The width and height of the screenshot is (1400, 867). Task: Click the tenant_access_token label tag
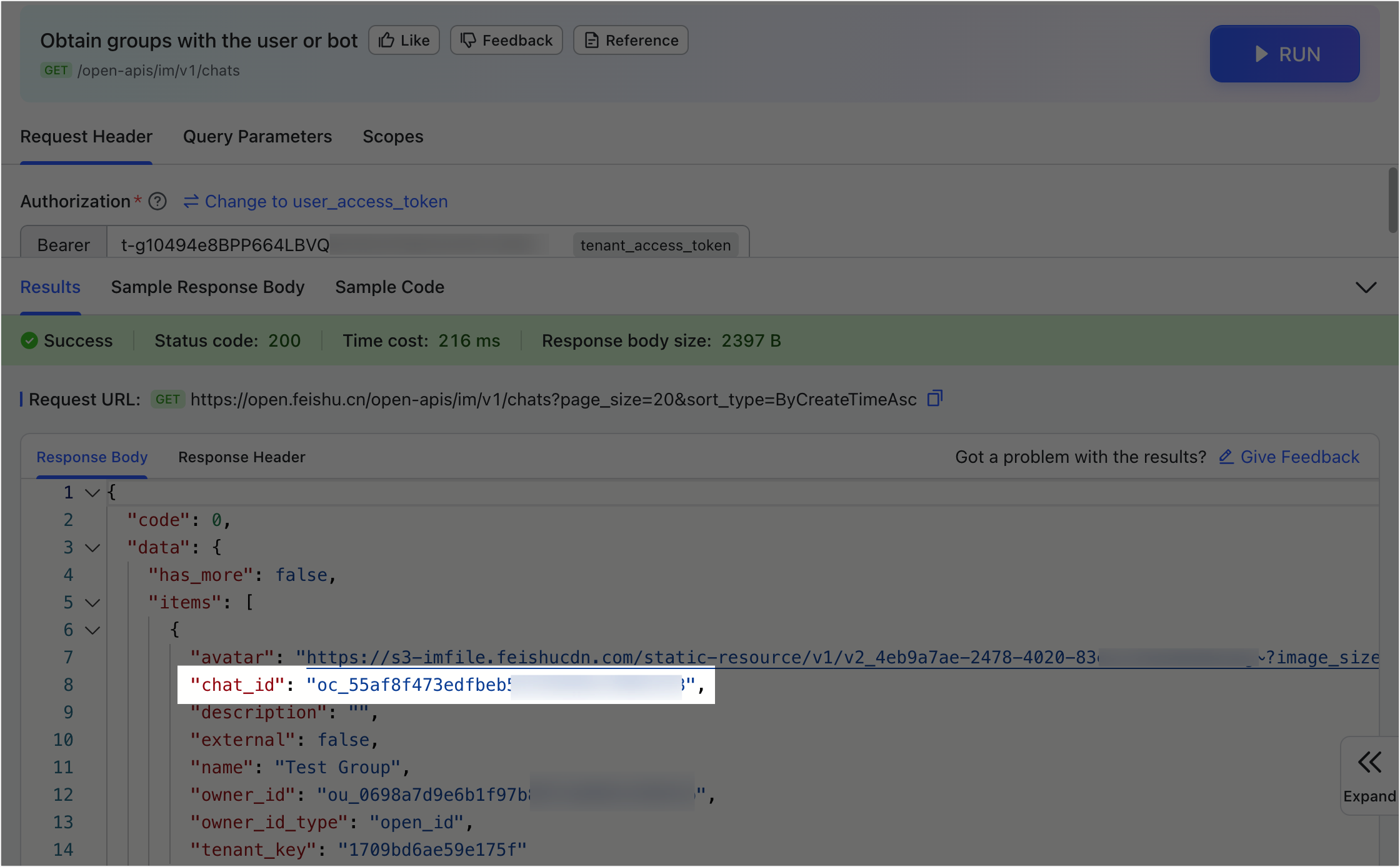tap(656, 245)
